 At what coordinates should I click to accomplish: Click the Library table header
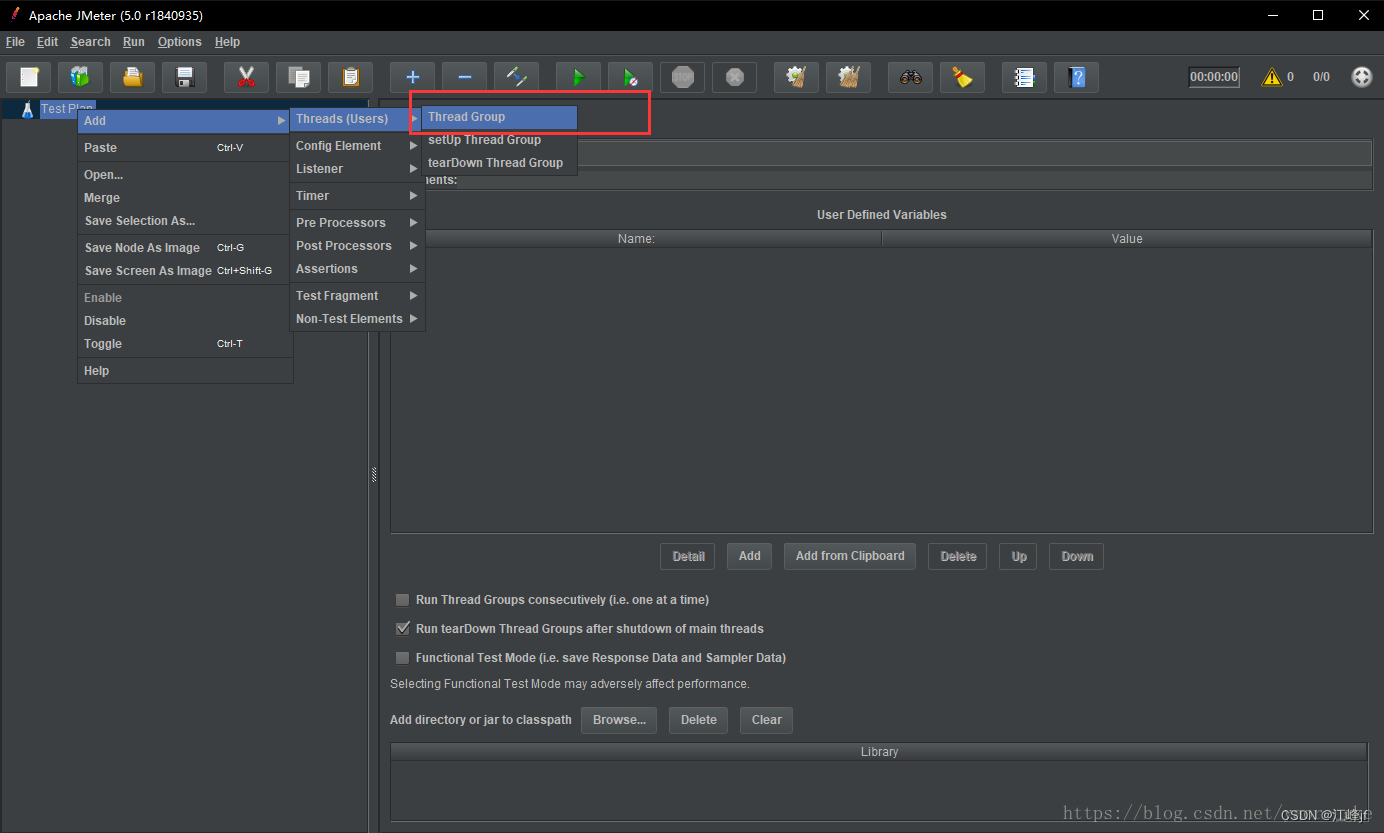(879, 752)
